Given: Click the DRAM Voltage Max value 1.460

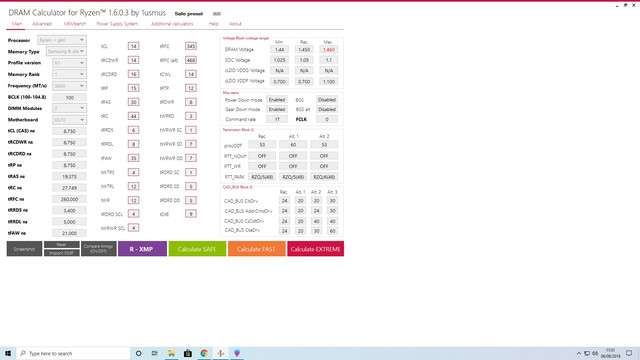Looking at the screenshot, I should point(329,49).
